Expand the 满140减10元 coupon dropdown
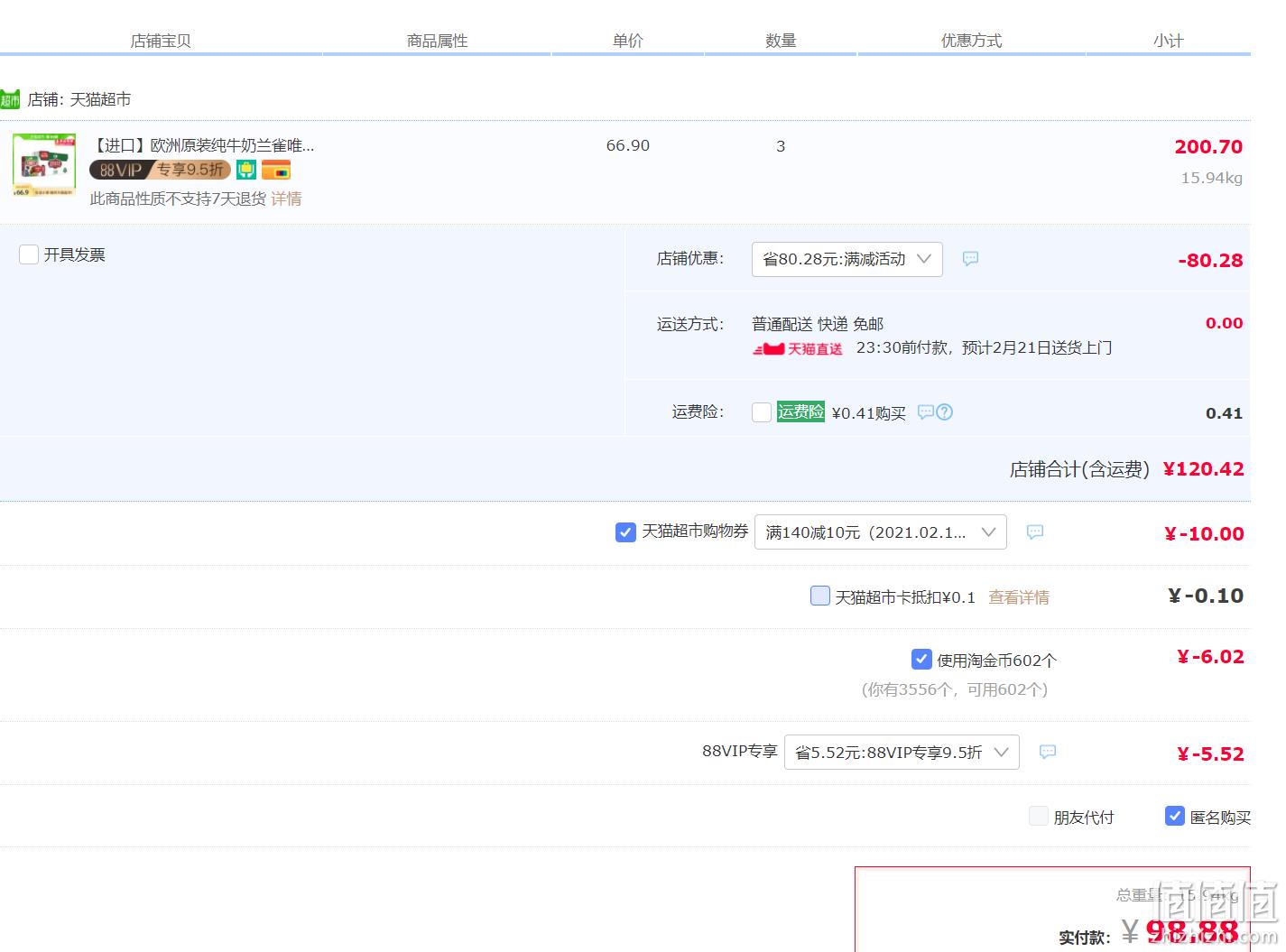 [880, 532]
